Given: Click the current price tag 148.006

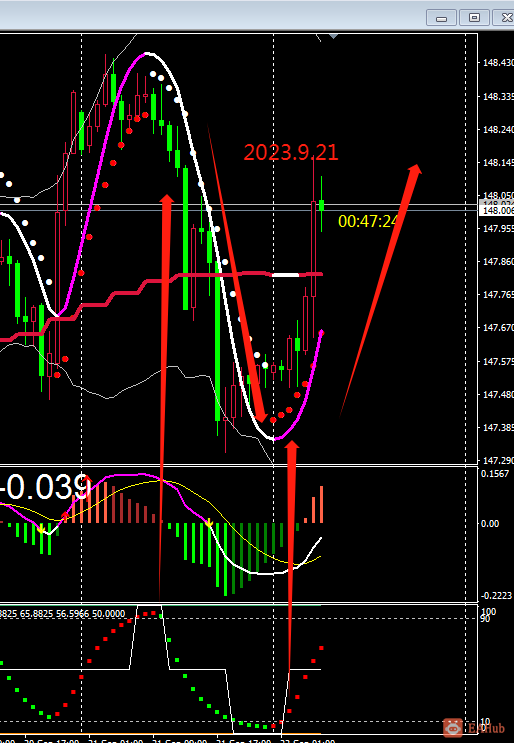Looking at the screenshot, I should click(496, 210).
